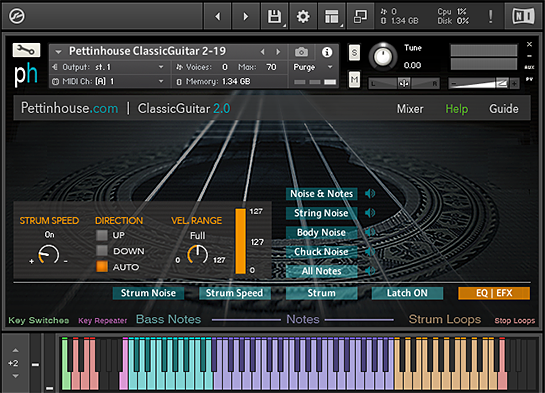
Task: Select String Noise mode
Action: (322, 213)
